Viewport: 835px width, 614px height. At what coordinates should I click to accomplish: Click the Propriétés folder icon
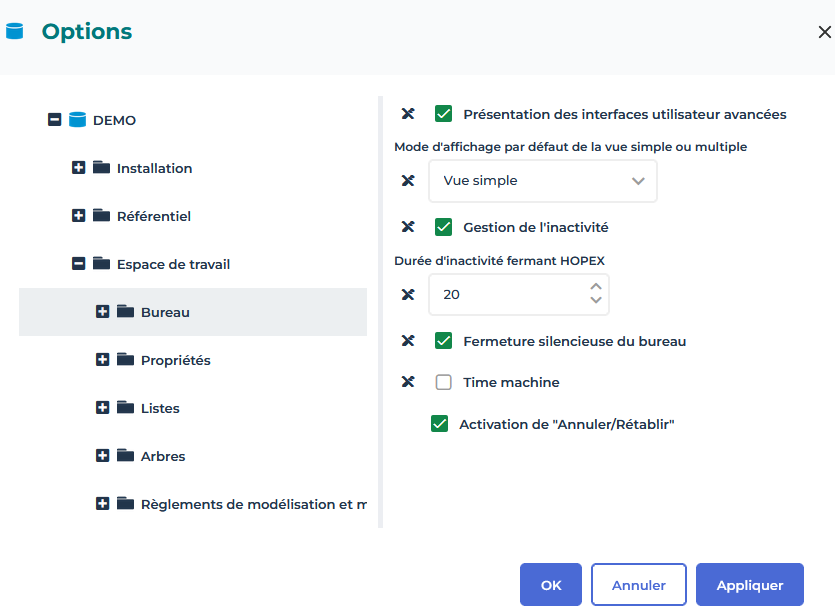tap(125, 360)
